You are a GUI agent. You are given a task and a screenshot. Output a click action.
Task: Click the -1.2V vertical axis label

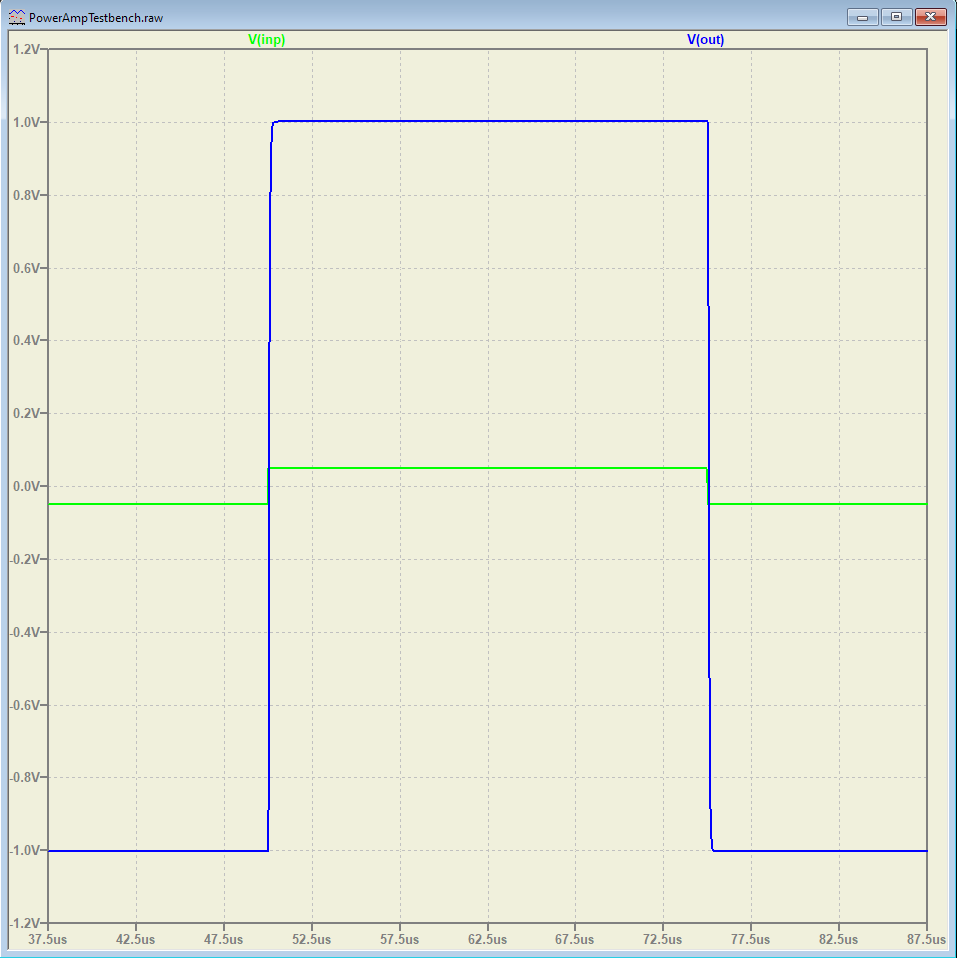pyautogui.click(x=24, y=923)
